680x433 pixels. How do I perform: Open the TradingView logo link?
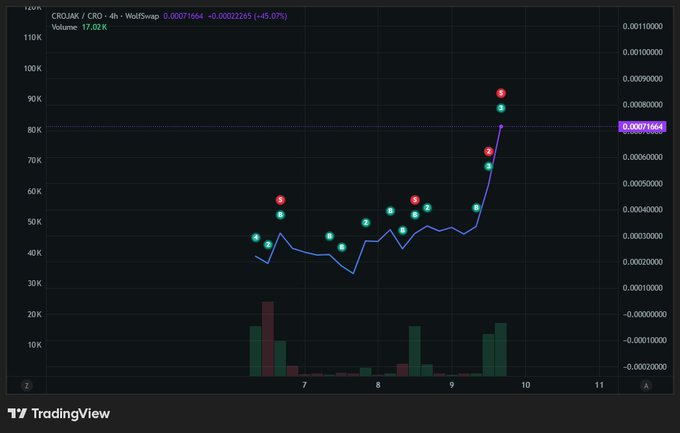[59, 413]
